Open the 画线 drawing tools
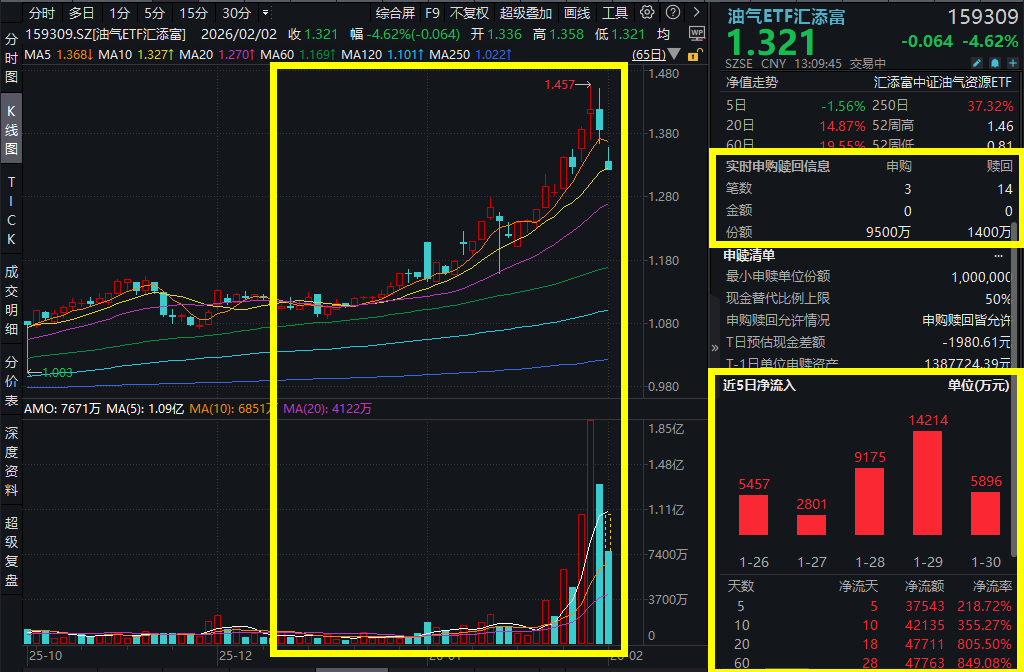This screenshot has height=672, width=1024. tap(577, 12)
